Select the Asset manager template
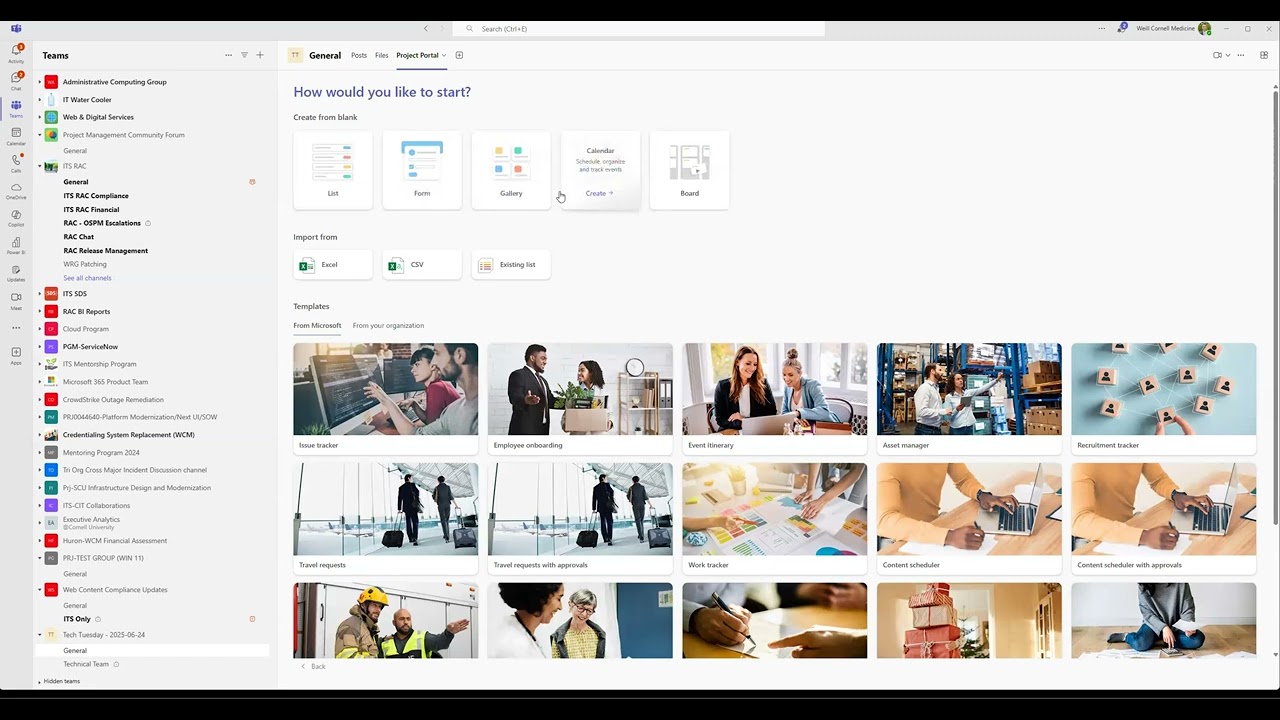Screen dimensions: 1280x720 [969, 399]
